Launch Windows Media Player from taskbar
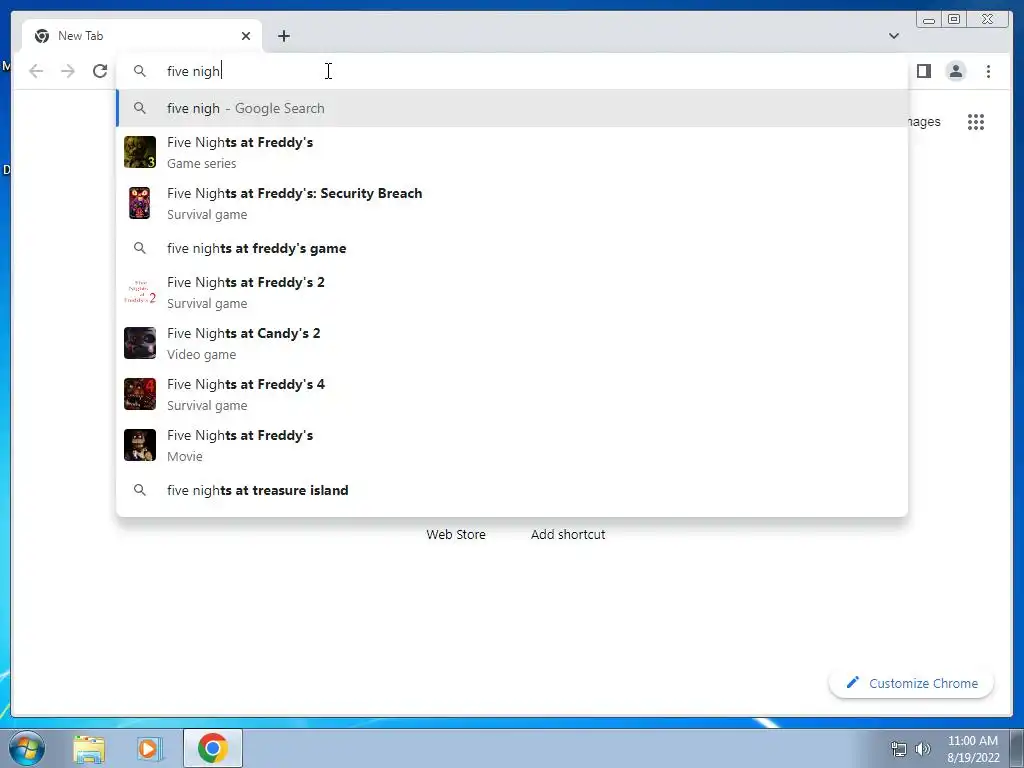The image size is (1024, 768). tap(150, 748)
